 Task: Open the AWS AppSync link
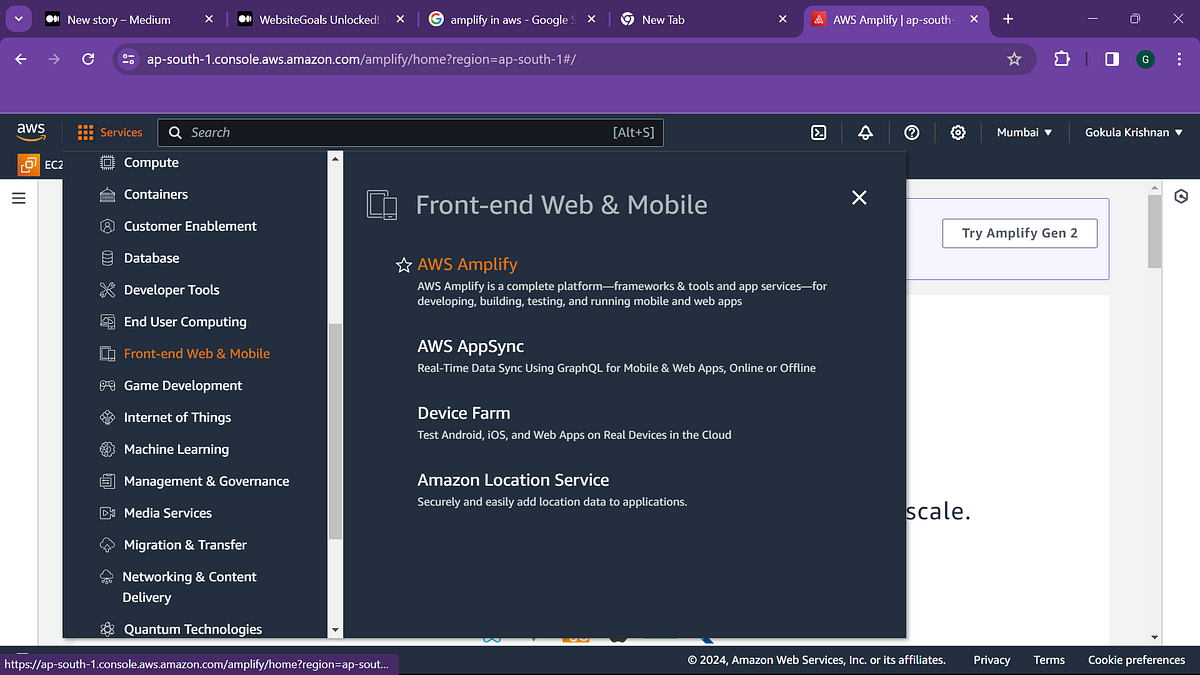[470, 346]
